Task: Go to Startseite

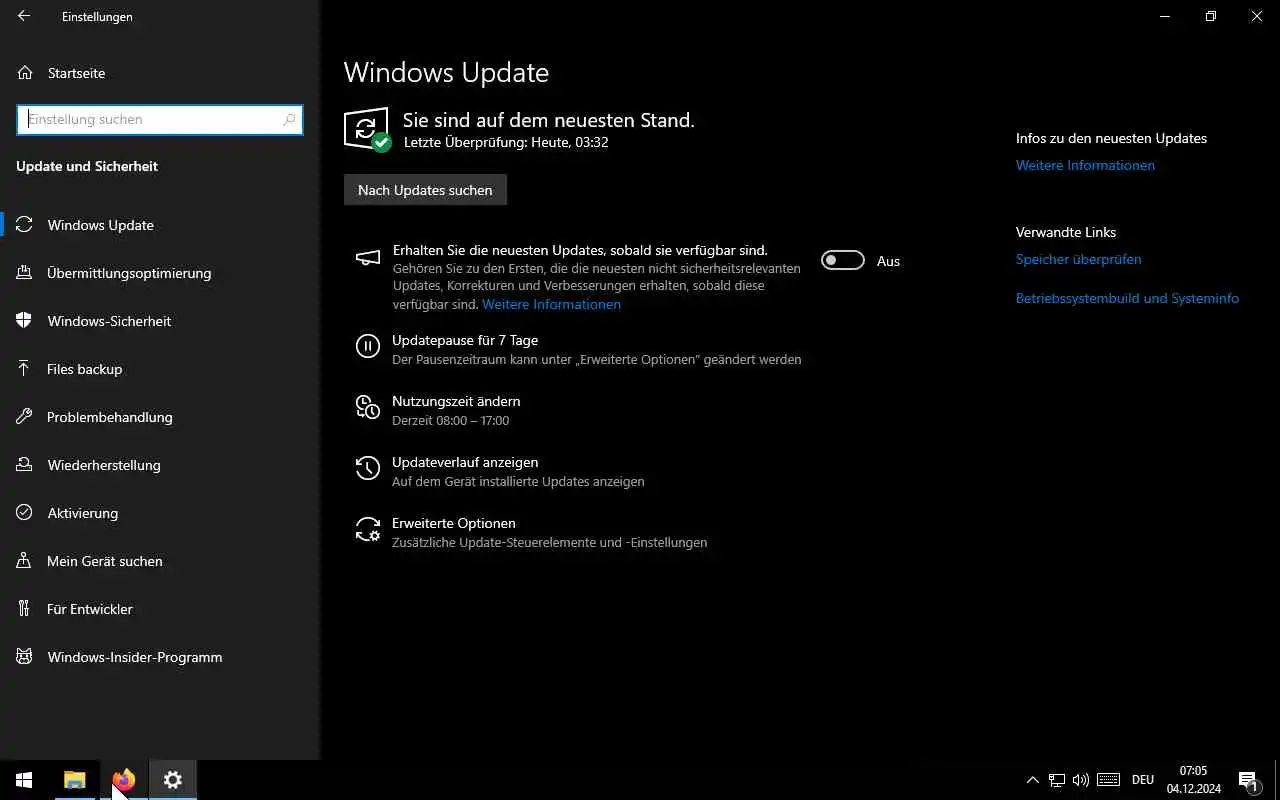Action: (160, 73)
